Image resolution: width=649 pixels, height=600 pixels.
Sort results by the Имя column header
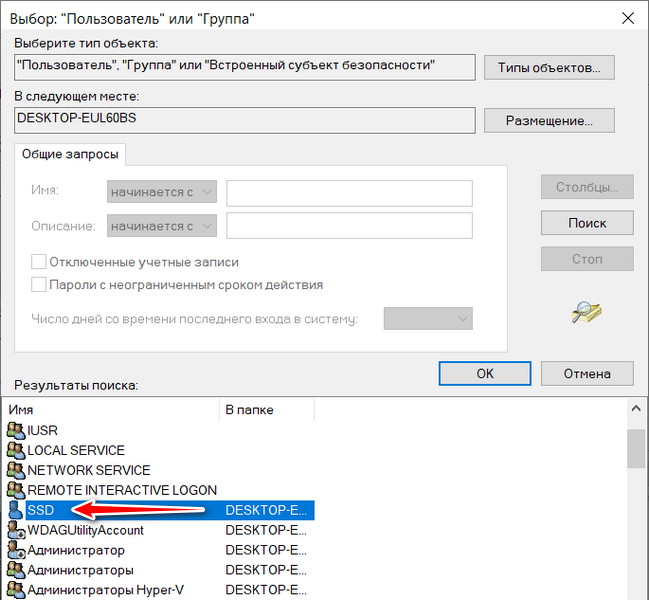click(x=112, y=410)
